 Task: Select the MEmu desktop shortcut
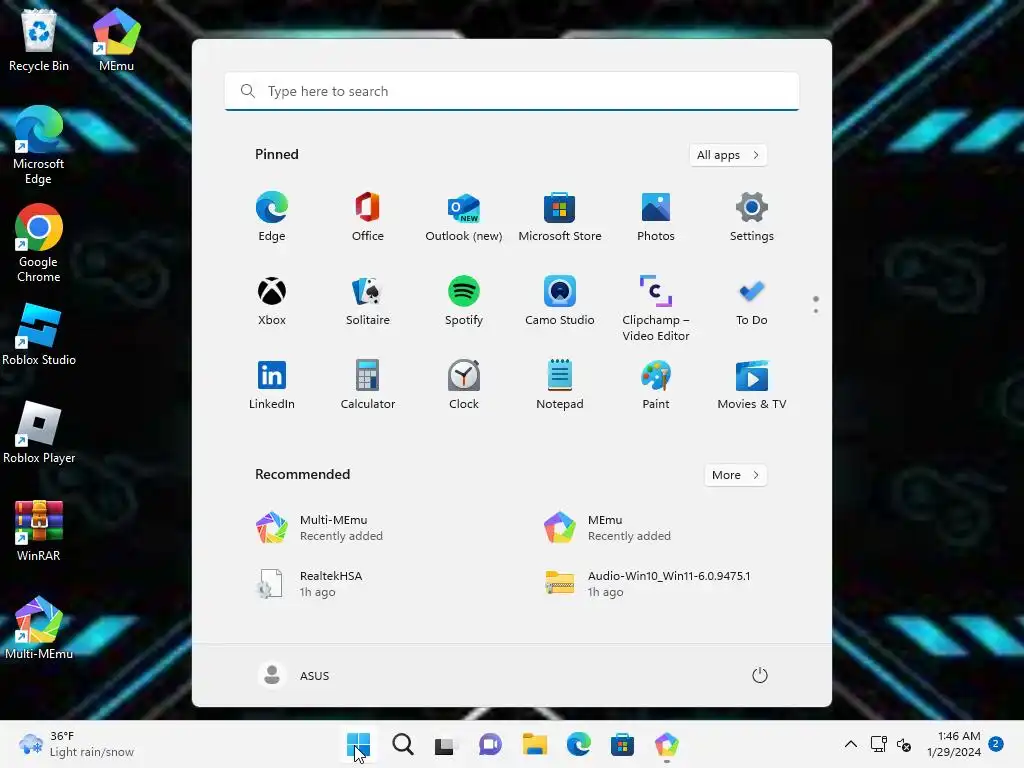pyautogui.click(x=116, y=40)
